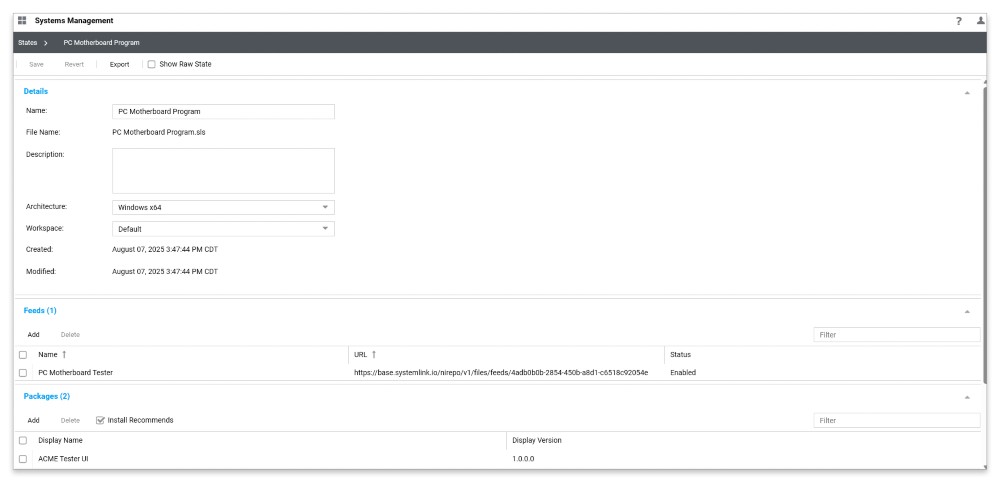
Task: Click the feed URL text
Action: point(501,373)
